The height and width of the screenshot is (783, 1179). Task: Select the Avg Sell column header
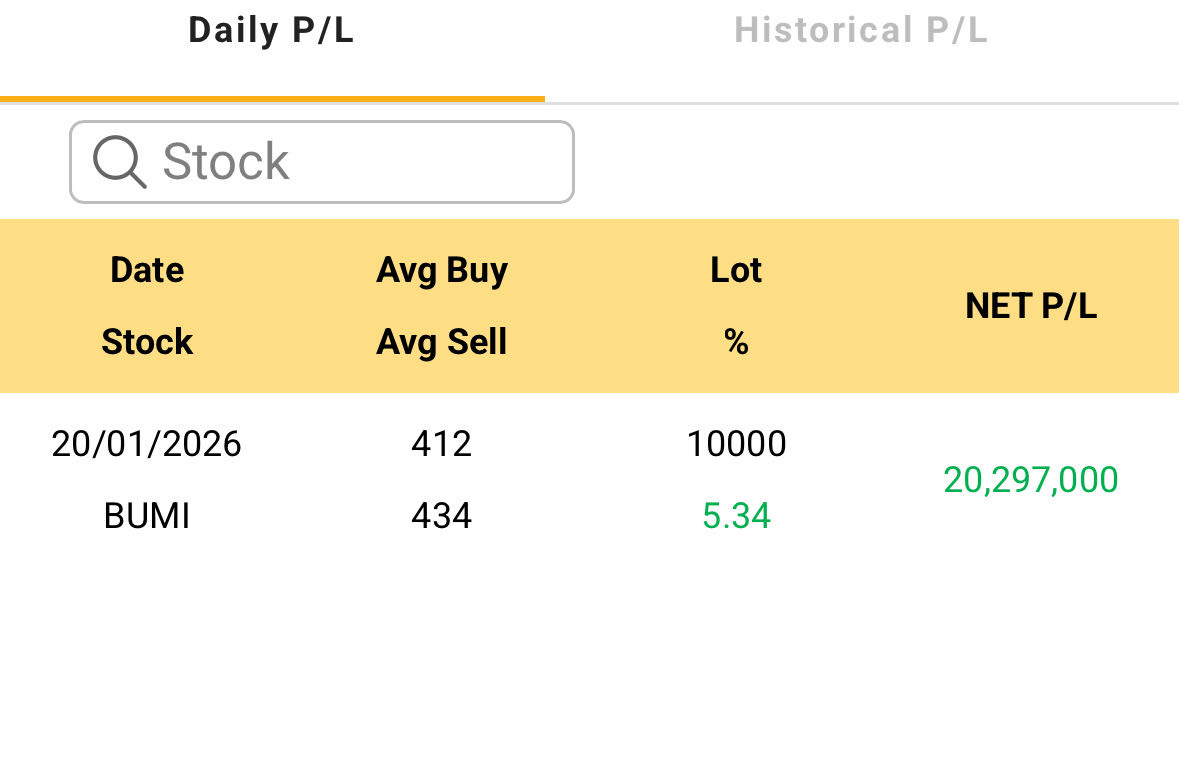tap(442, 342)
